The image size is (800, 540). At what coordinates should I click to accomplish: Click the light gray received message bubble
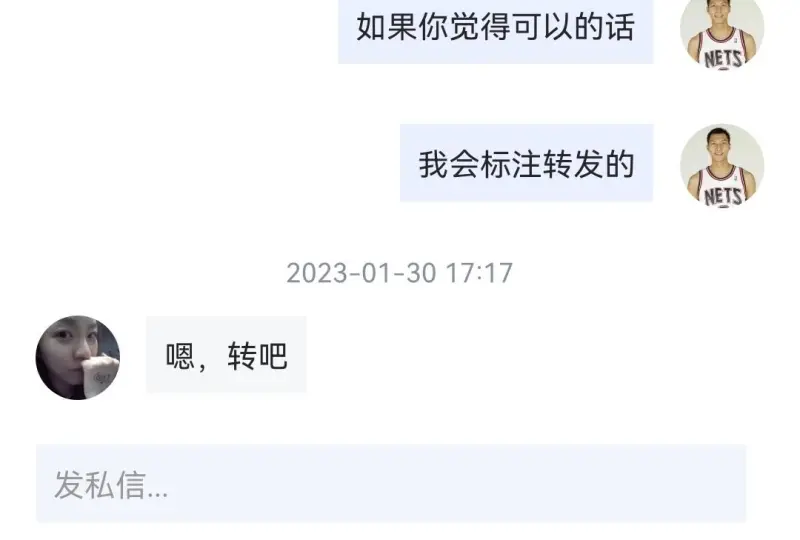tap(226, 354)
